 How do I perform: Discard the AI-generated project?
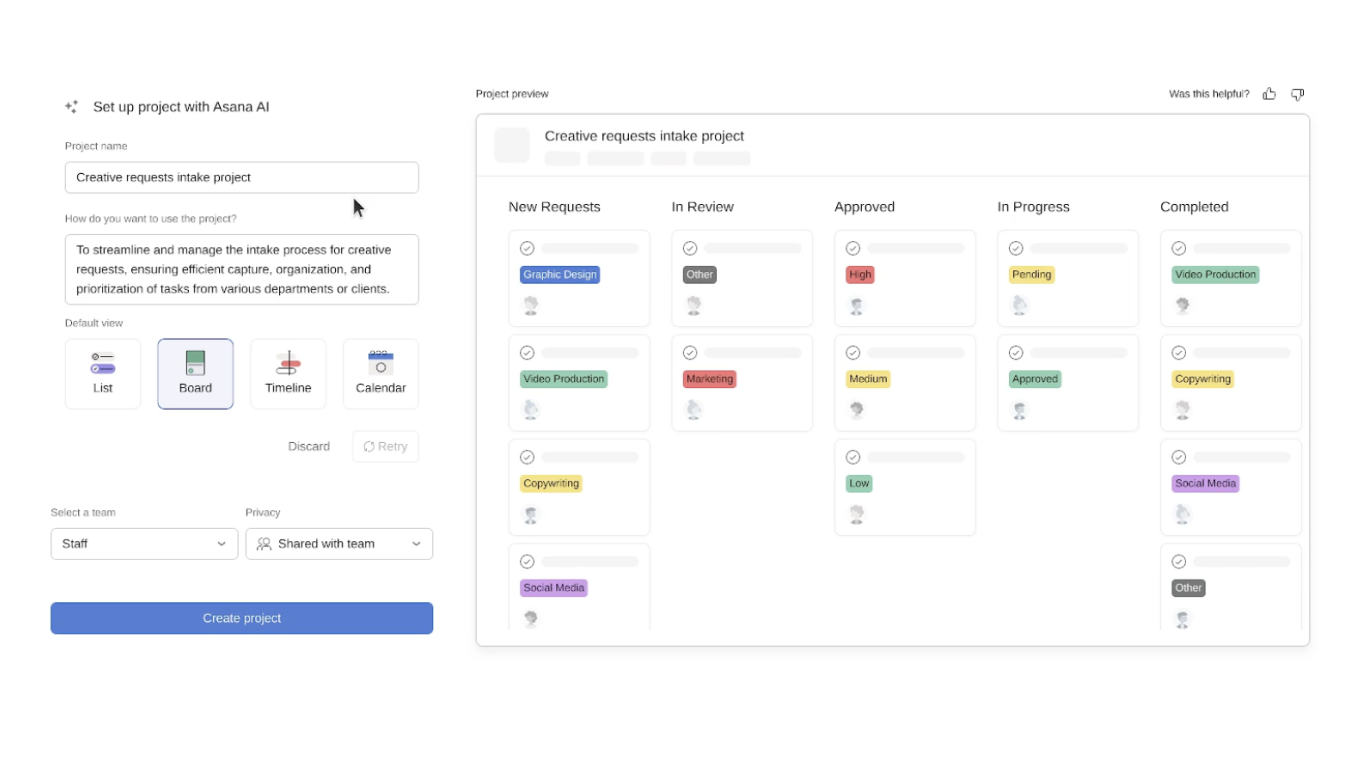click(x=309, y=446)
